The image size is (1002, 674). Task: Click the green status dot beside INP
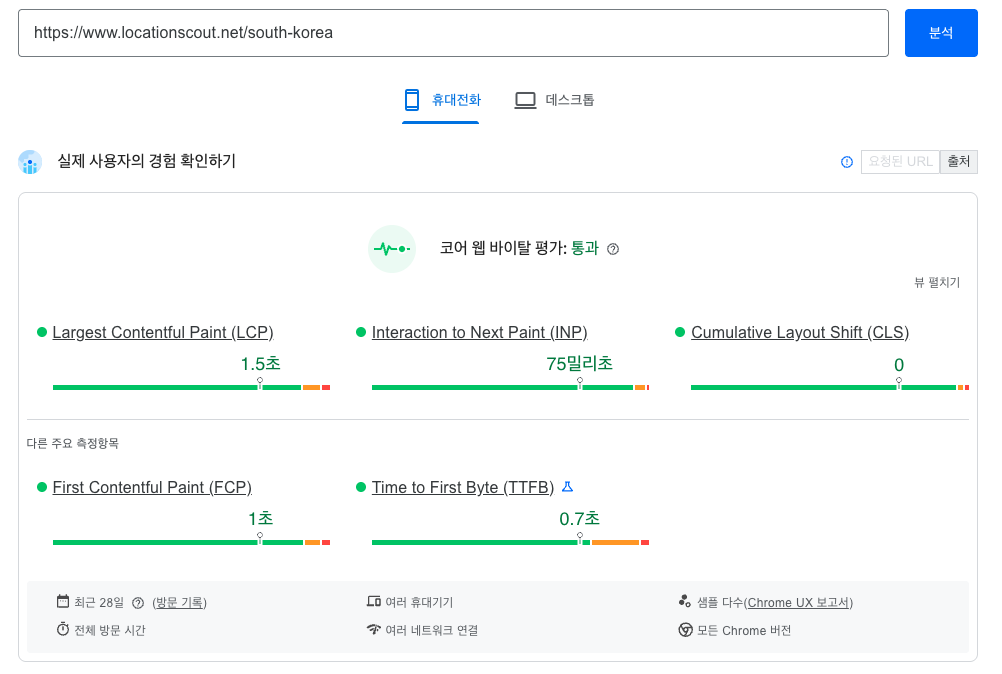(361, 332)
